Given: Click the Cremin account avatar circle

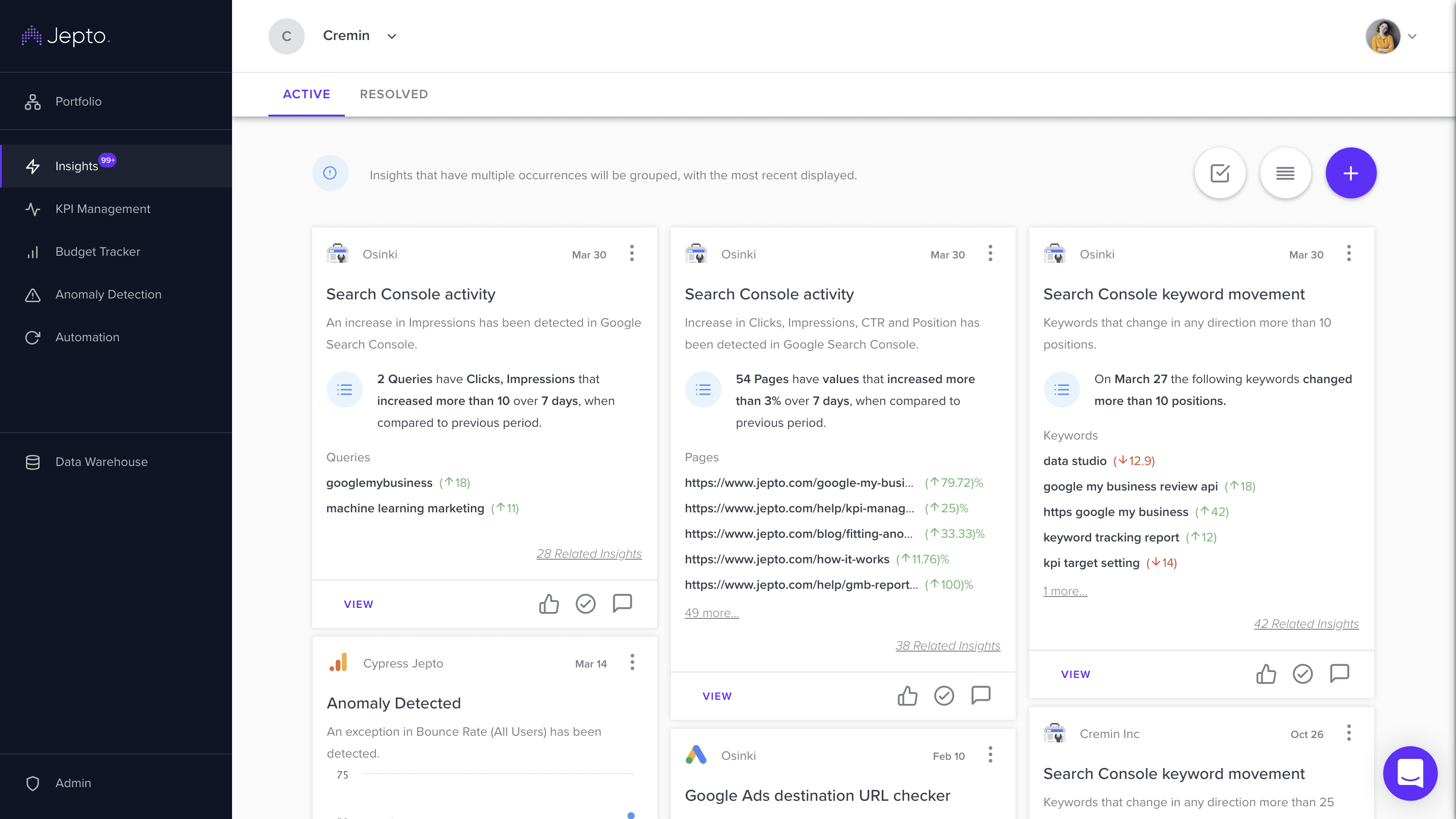Looking at the screenshot, I should [287, 36].
